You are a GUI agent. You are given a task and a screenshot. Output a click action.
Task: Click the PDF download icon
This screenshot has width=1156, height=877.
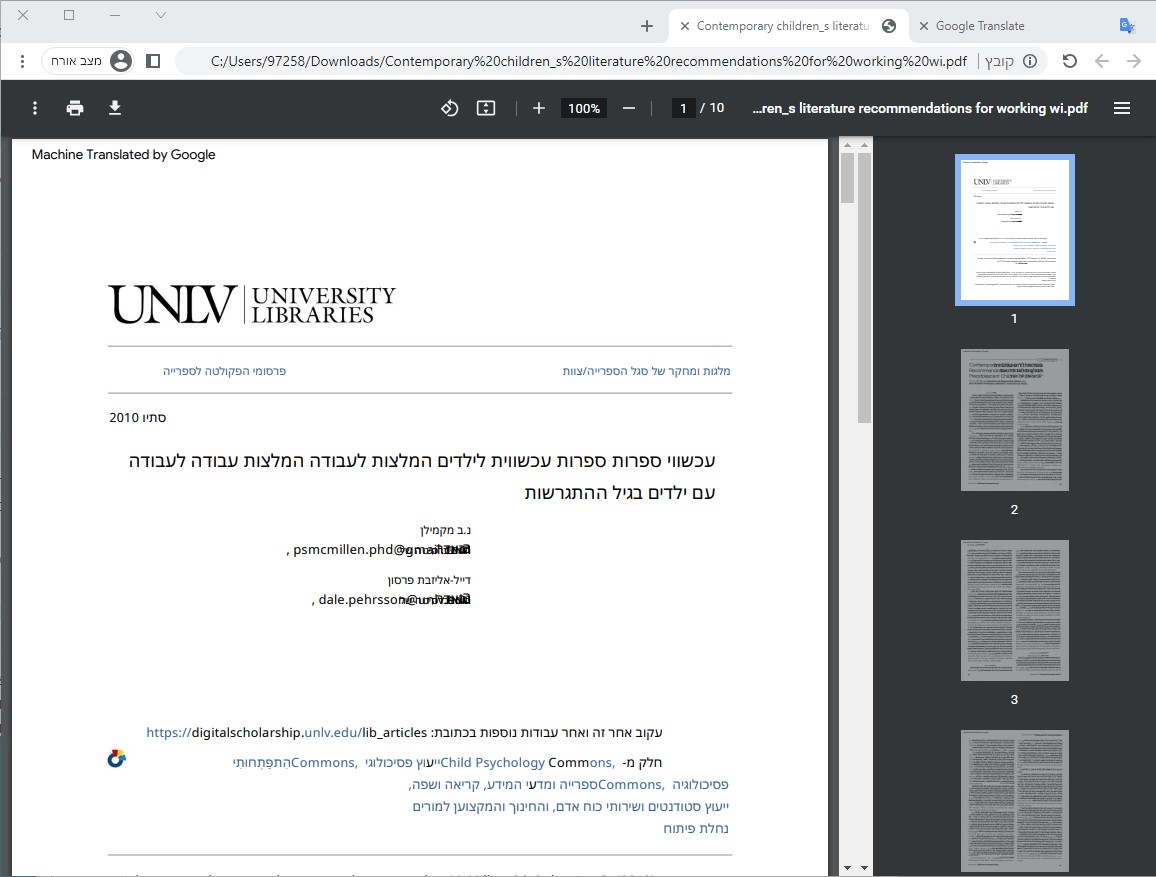point(115,108)
